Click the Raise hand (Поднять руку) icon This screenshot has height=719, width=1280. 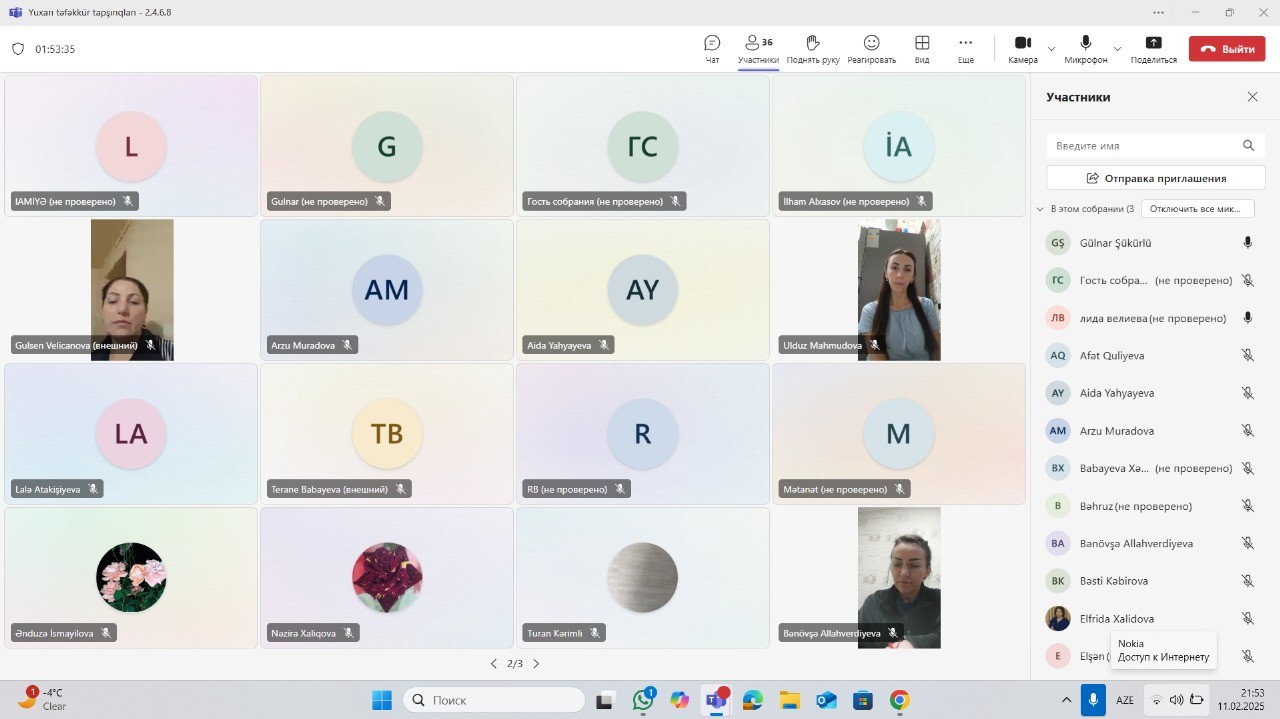[812, 48]
